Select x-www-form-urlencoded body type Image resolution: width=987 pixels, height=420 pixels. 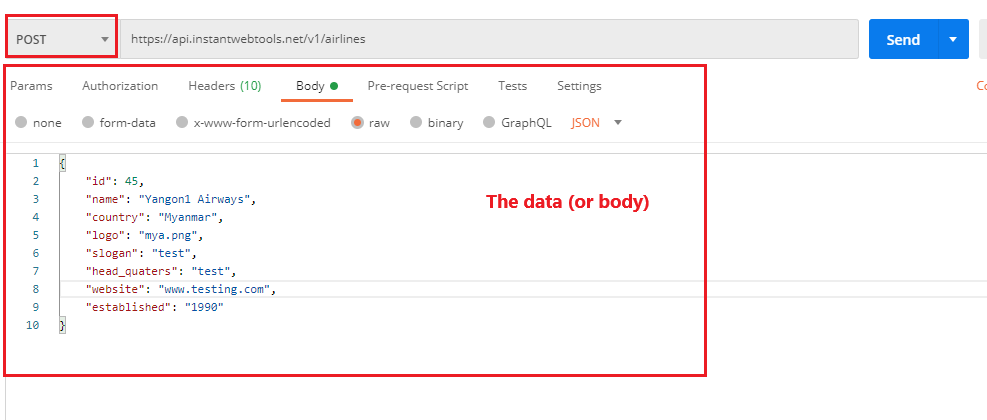coord(182,123)
